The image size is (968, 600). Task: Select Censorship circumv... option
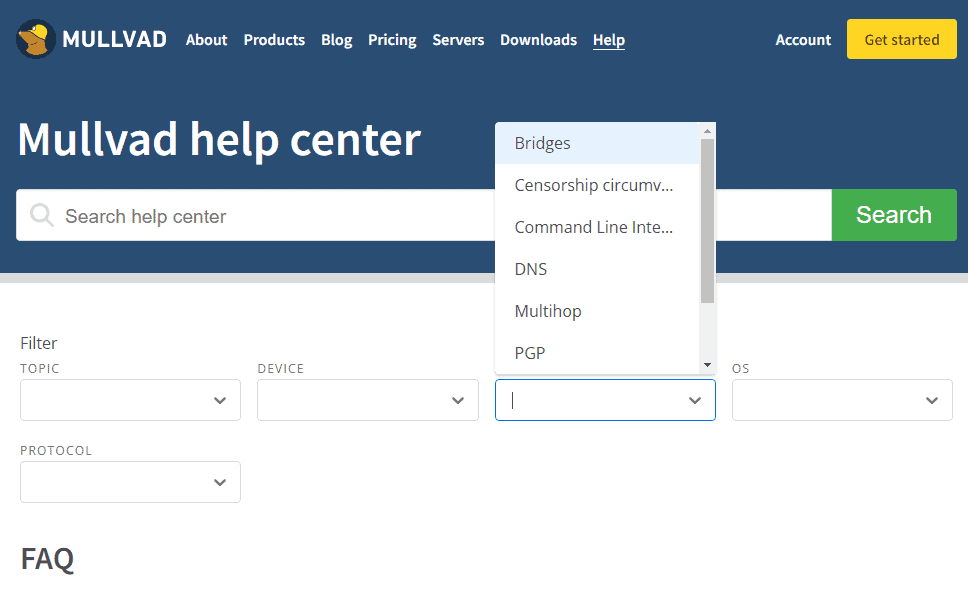597,185
